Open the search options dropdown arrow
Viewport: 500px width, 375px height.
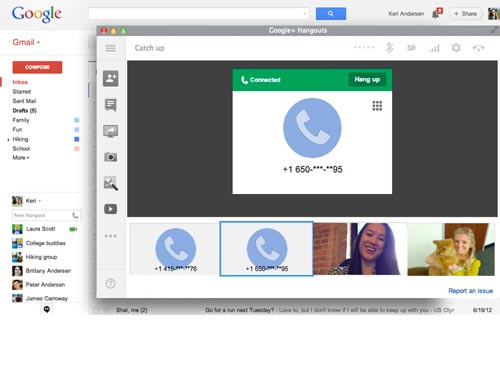[x=305, y=14]
